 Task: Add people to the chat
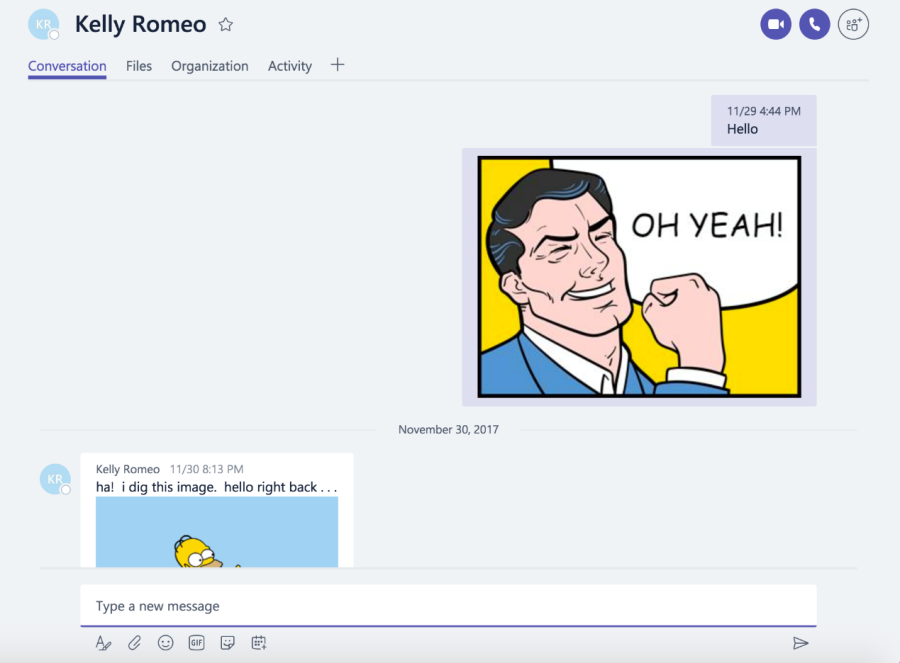(x=854, y=25)
